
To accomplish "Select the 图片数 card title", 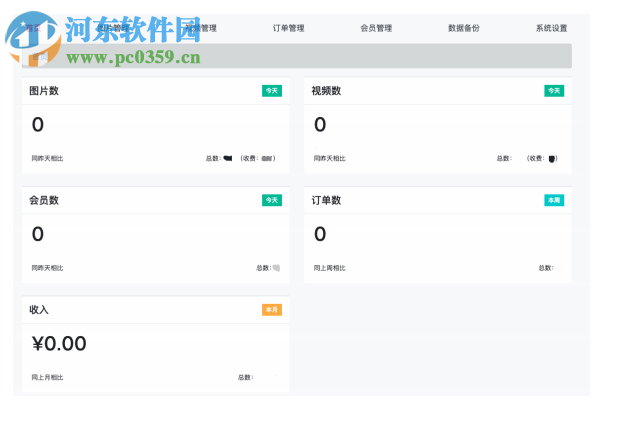I will pos(44,91).
